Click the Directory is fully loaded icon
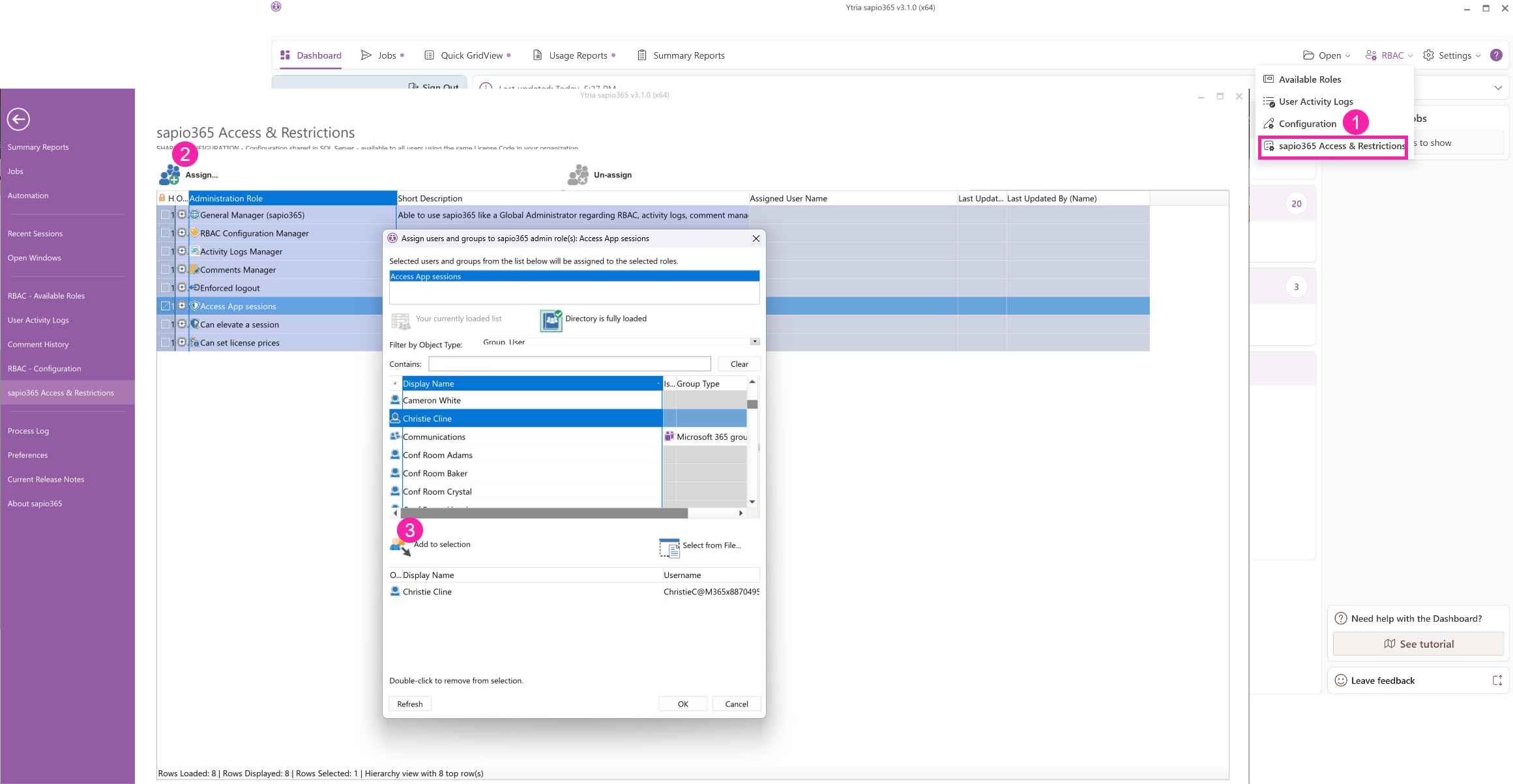 [x=551, y=320]
